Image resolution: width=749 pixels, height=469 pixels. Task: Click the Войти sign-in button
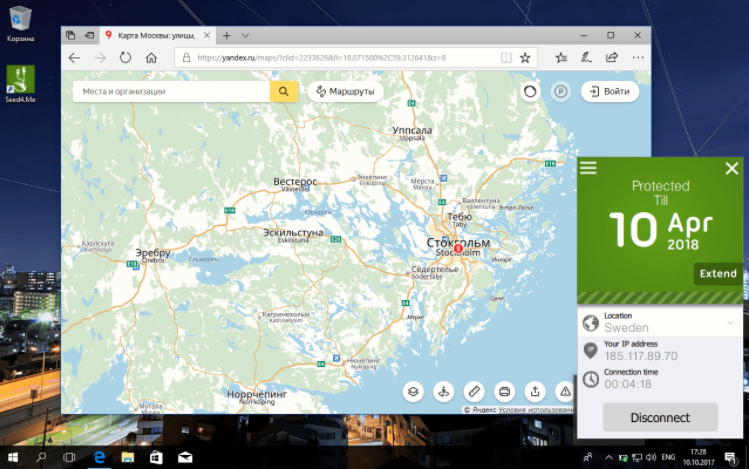tap(610, 91)
